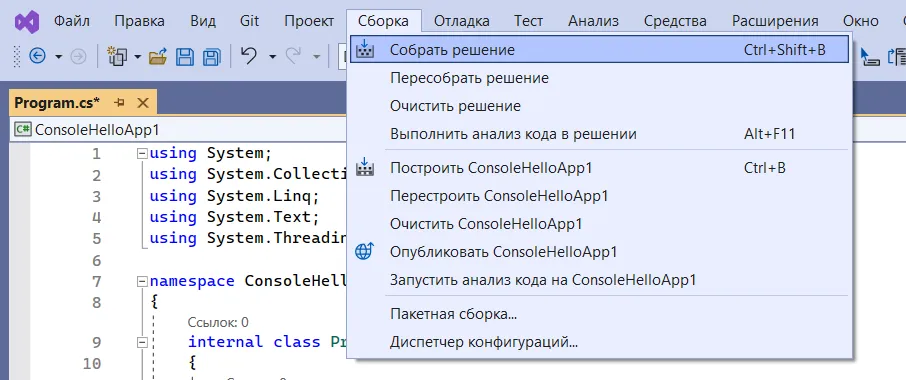Collapse the using directives block
Viewport: 906px width, 380px height.
pos(142,154)
